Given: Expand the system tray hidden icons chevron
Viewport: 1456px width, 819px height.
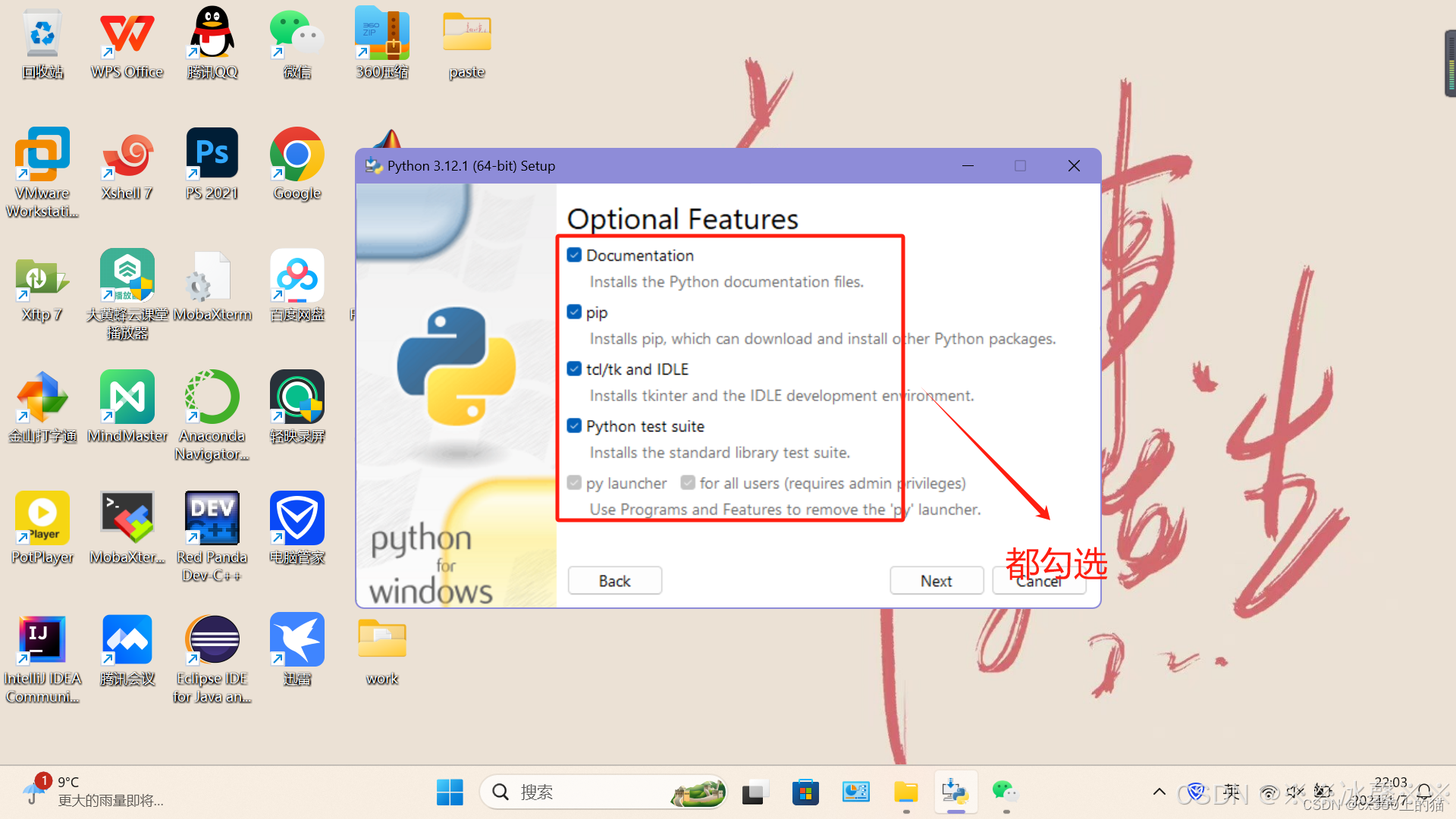Looking at the screenshot, I should pos(1159,792).
